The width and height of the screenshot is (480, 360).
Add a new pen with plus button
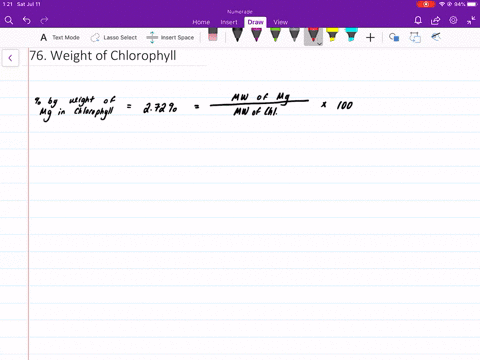(x=370, y=38)
